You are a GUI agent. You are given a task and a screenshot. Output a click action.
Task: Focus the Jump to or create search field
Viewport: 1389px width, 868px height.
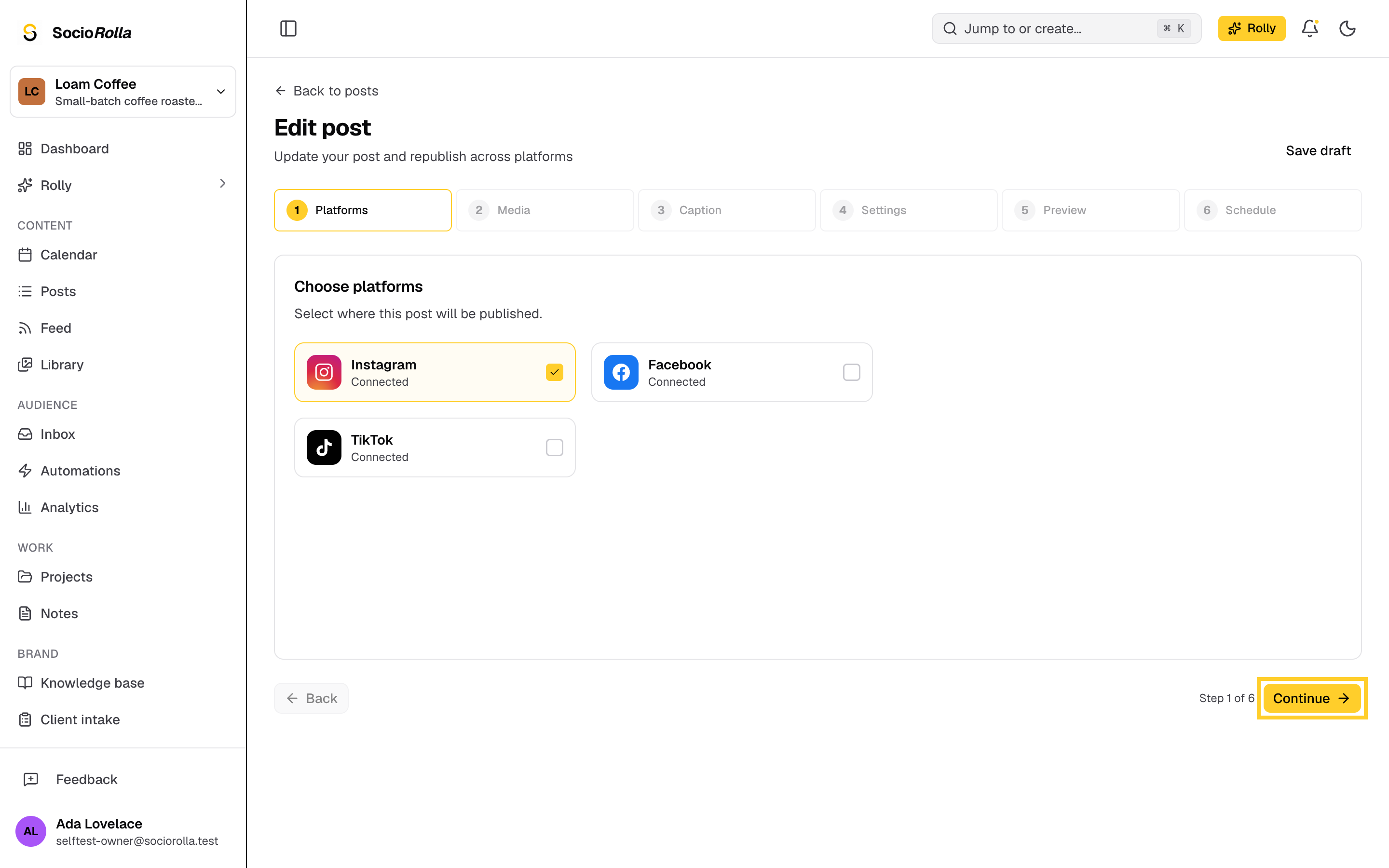coord(1066,29)
